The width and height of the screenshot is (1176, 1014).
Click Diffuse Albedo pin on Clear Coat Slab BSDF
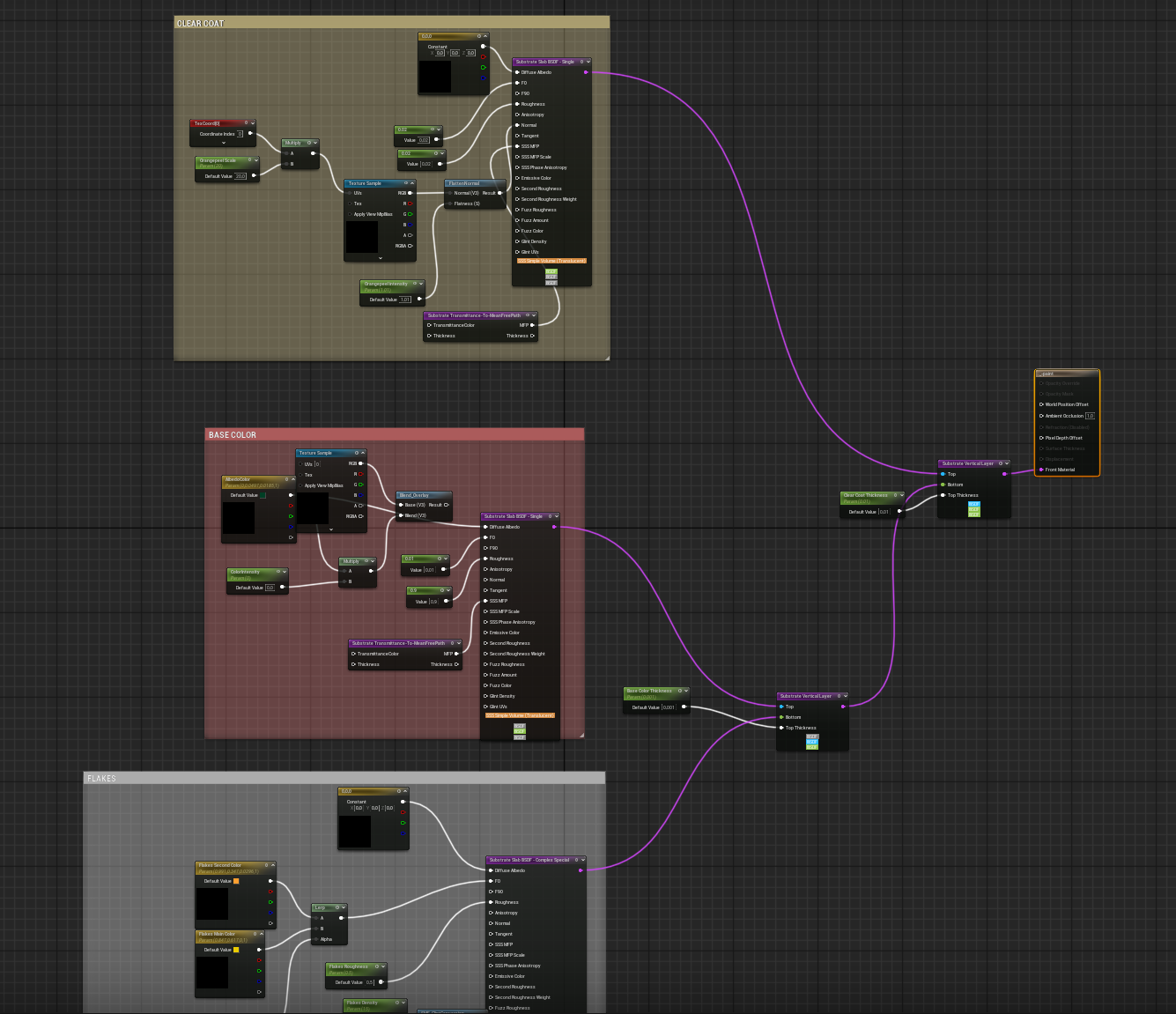click(x=517, y=72)
